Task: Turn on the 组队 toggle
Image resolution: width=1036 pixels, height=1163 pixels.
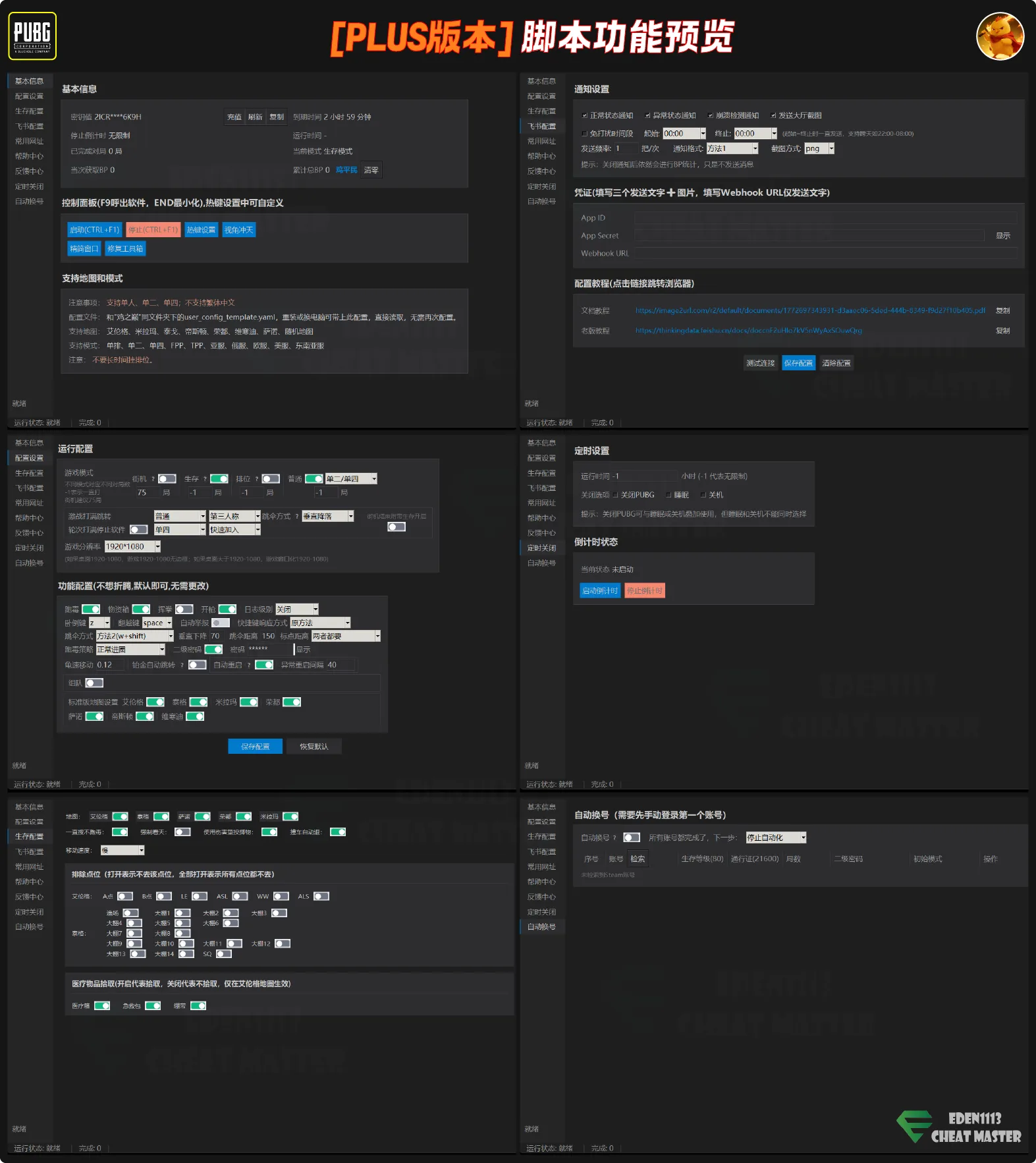Action: (x=94, y=683)
